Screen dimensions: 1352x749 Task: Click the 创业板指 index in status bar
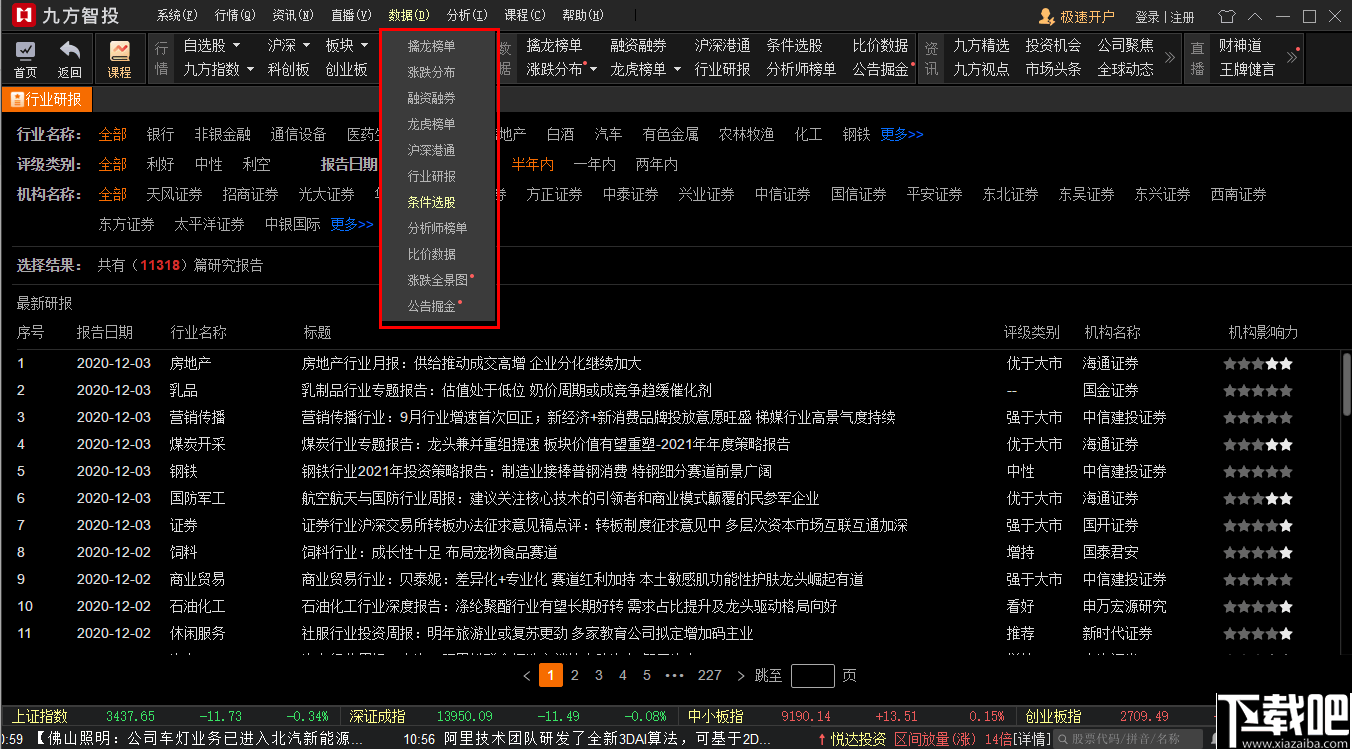tap(1053, 717)
